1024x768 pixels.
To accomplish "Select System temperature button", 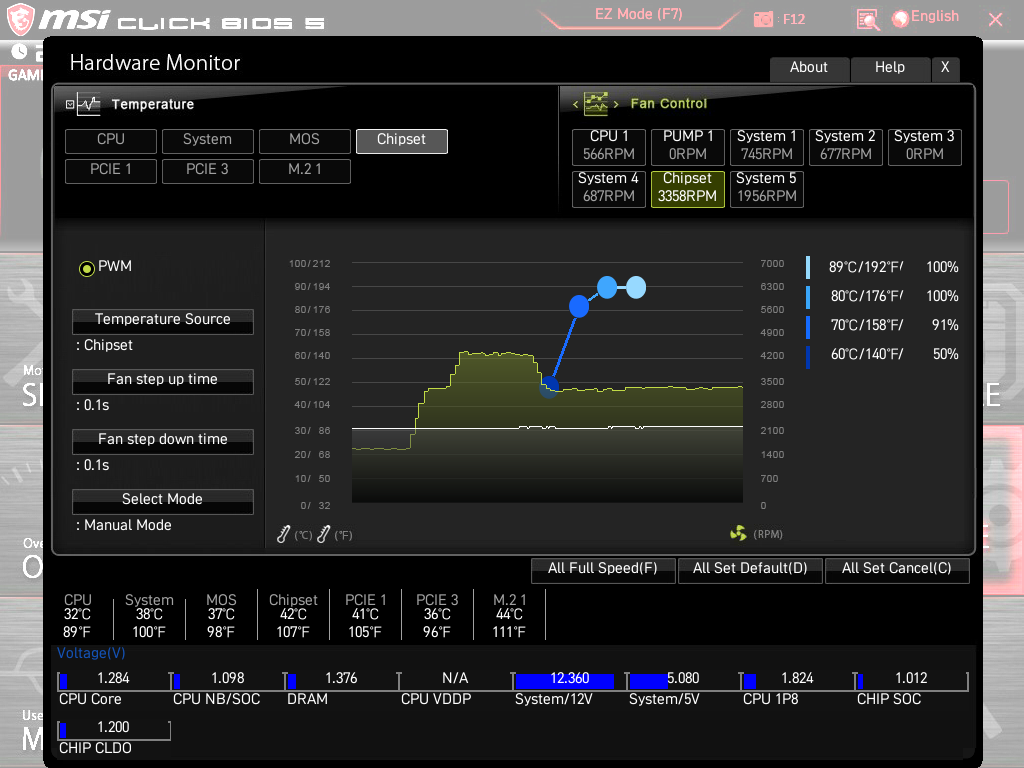I will pyautogui.click(x=208, y=140).
